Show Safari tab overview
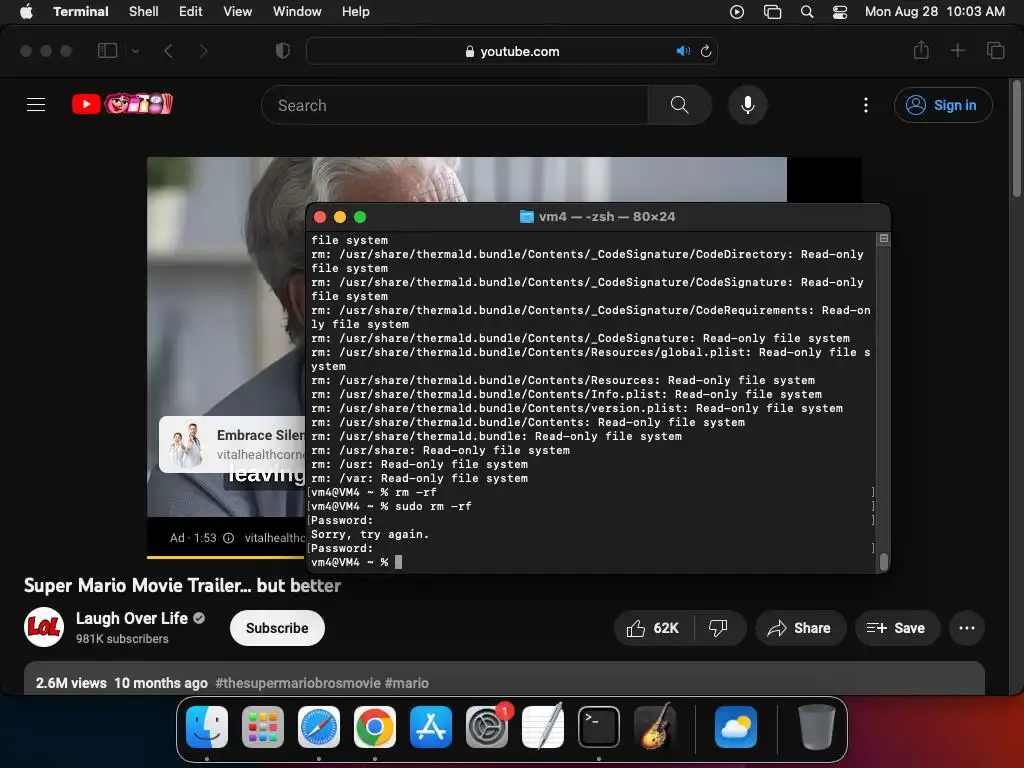Image resolution: width=1024 pixels, height=768 pixels. pyautogui.click(x=995, y=50)
